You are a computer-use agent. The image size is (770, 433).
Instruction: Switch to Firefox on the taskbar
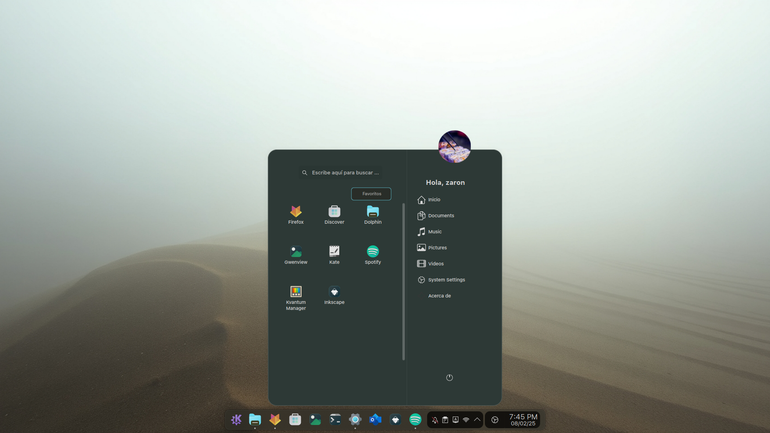[x=275, y=419]
